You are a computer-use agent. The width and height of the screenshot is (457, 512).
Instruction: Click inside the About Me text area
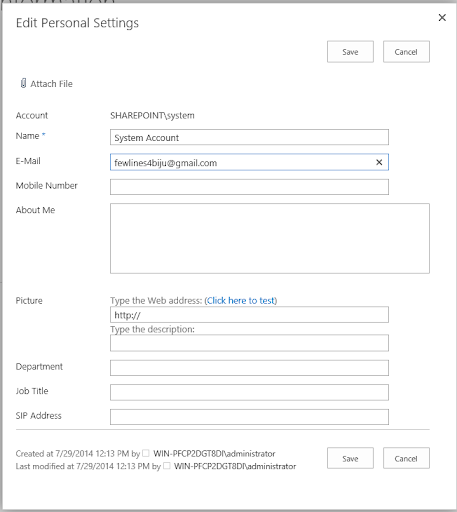coord(270,239)
